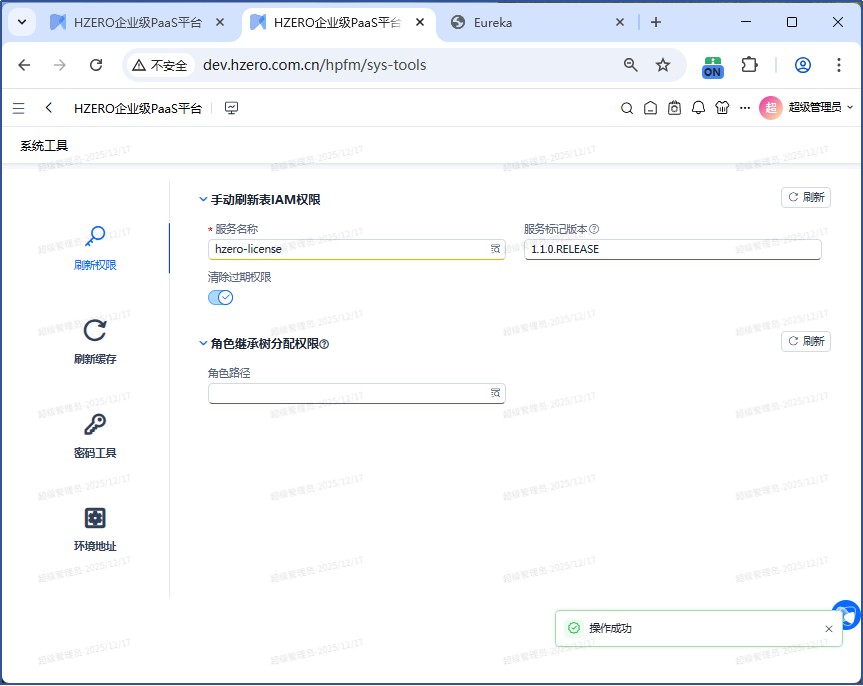Collapse the 手动刷新表IAM权限 section

[x=203, y=200]
